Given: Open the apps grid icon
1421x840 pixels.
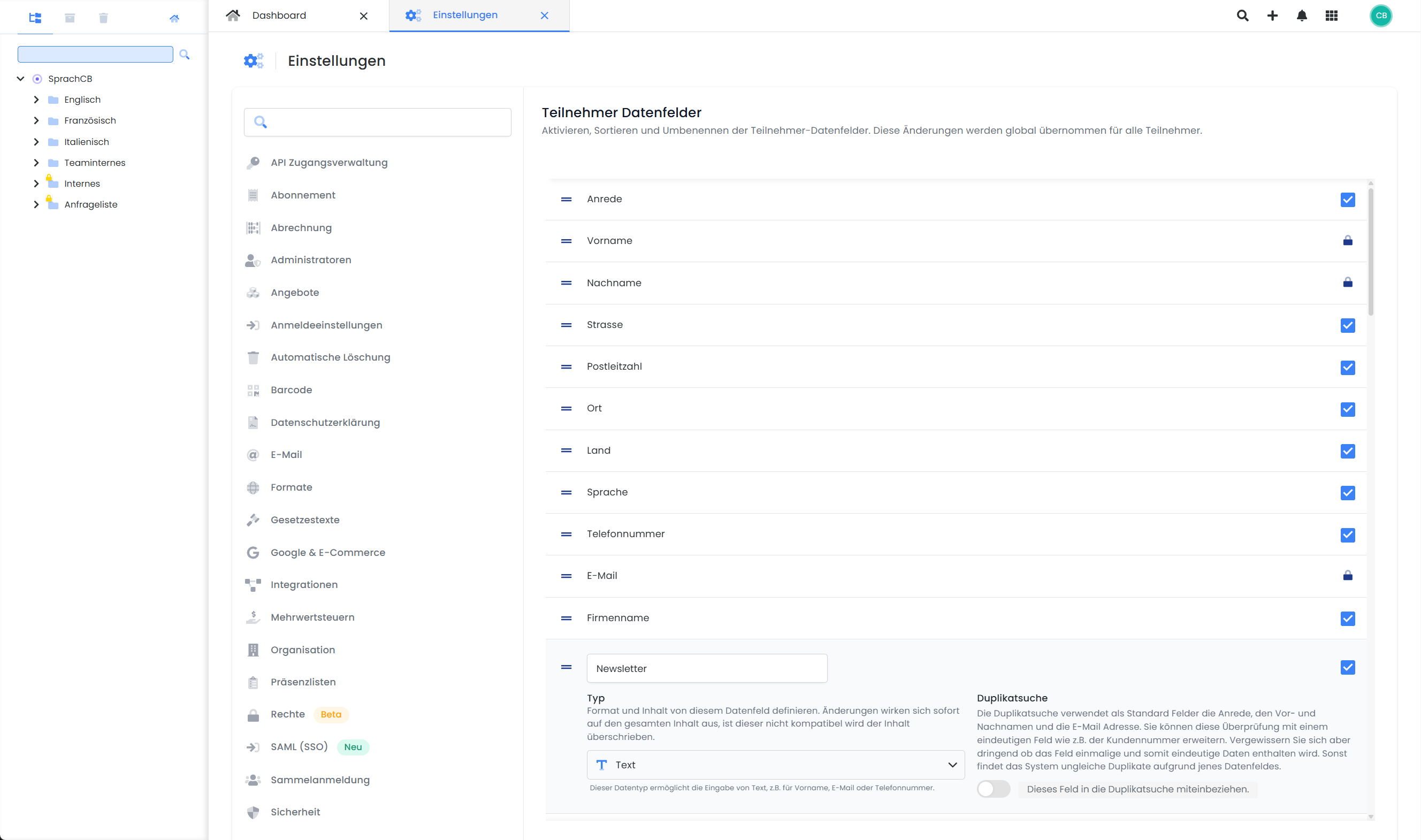Looking at the screenshot, I should tap(1332, 16).
